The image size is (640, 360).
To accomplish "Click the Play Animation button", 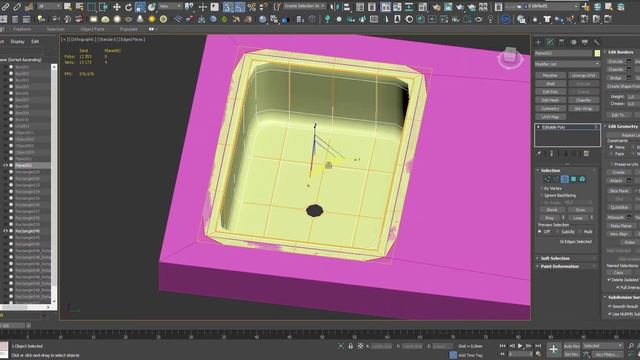I will 520,346.
